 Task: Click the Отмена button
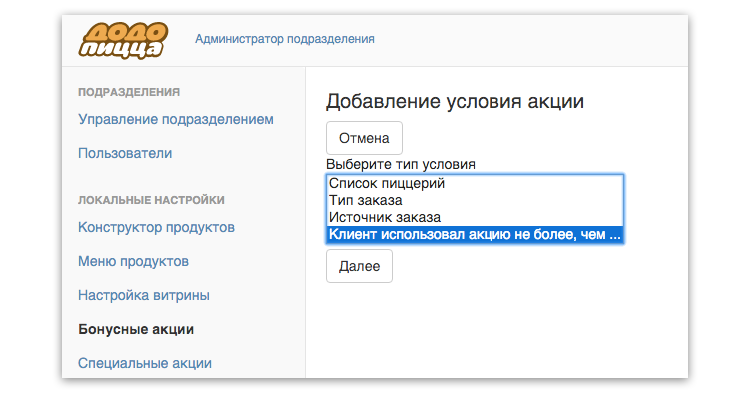364,138
